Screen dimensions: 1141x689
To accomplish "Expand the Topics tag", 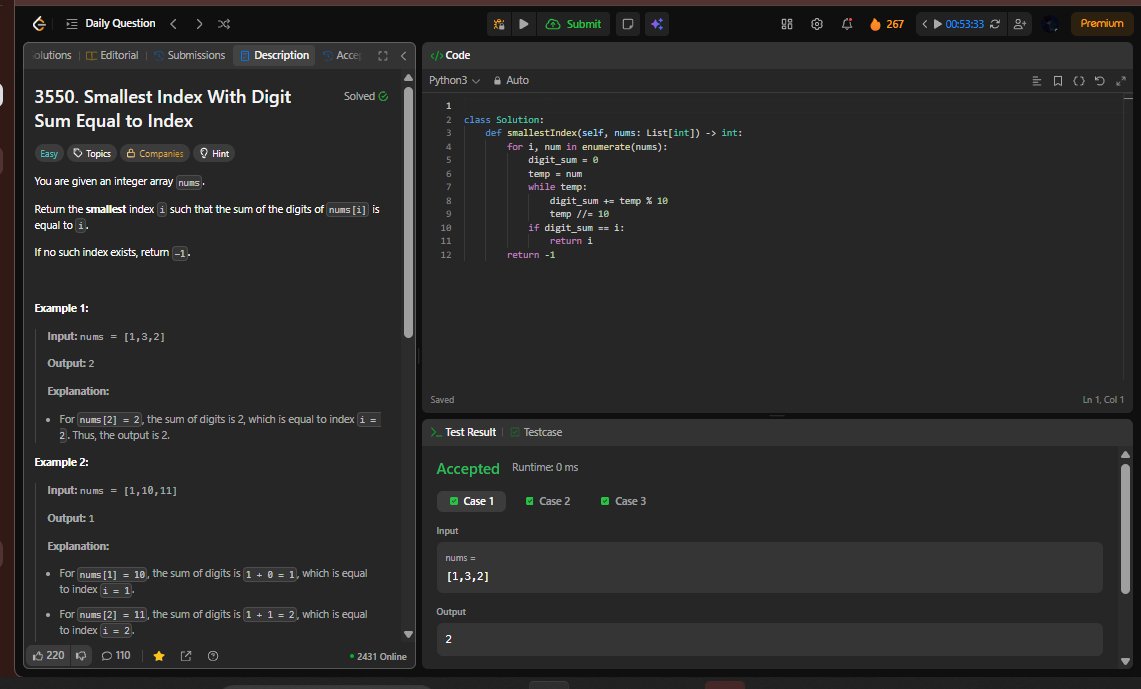I will [x=92, y=154].
